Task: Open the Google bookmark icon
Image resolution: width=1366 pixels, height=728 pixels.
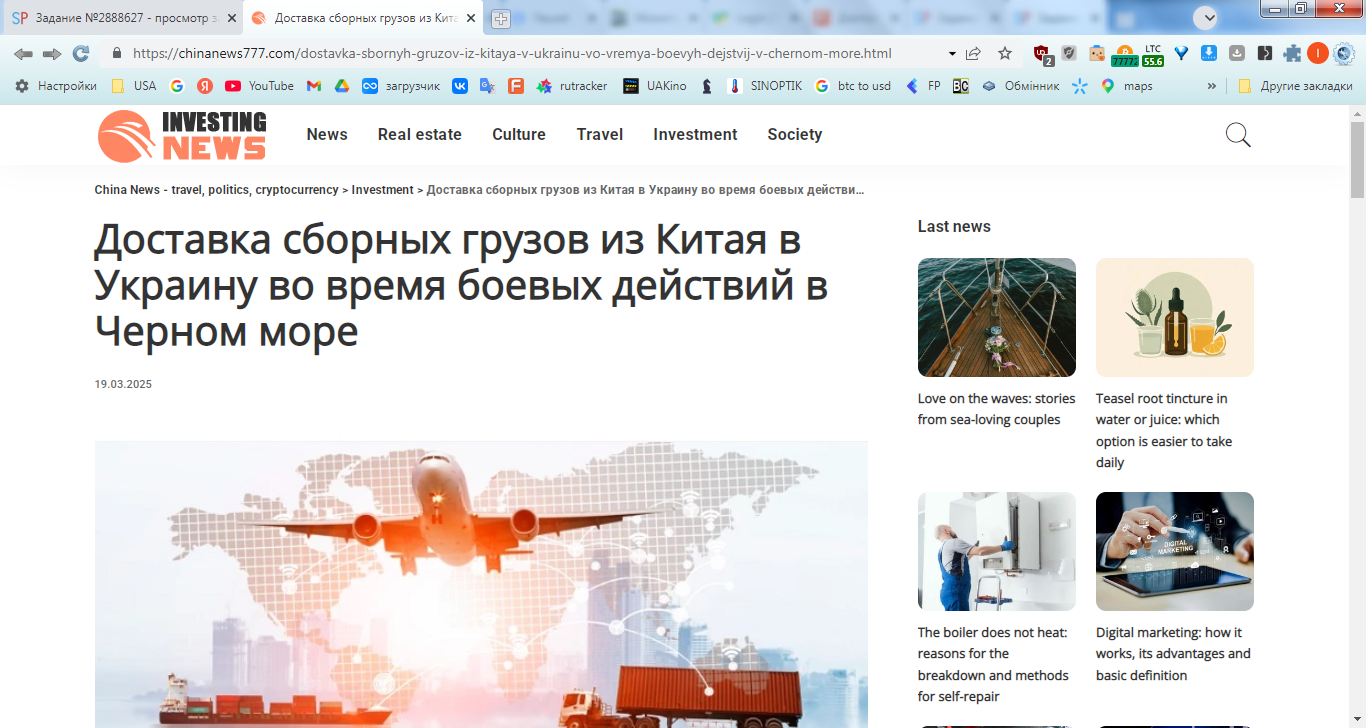Action: pos(177,86)
